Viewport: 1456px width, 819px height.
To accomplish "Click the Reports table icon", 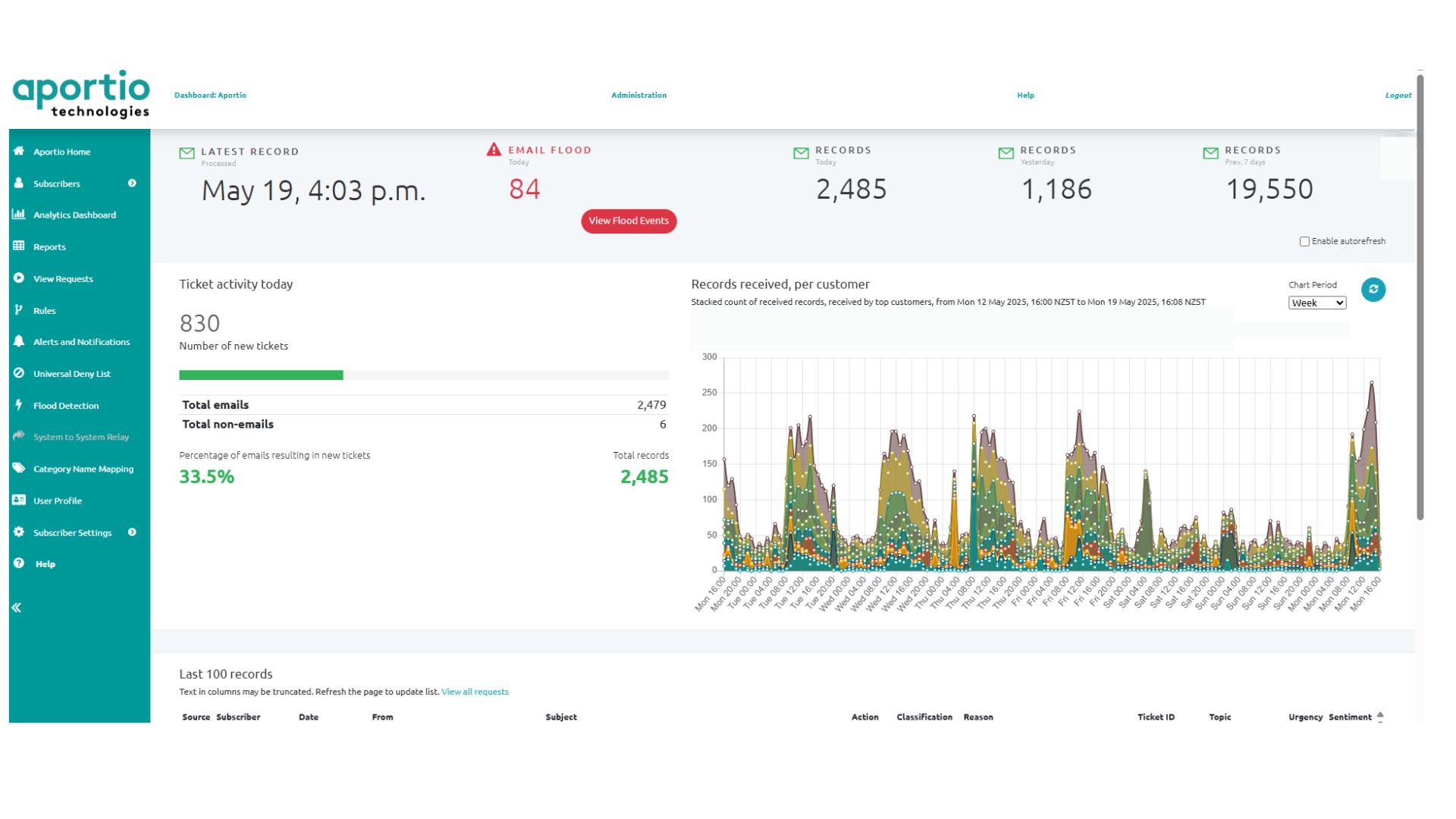I will 19,246.
